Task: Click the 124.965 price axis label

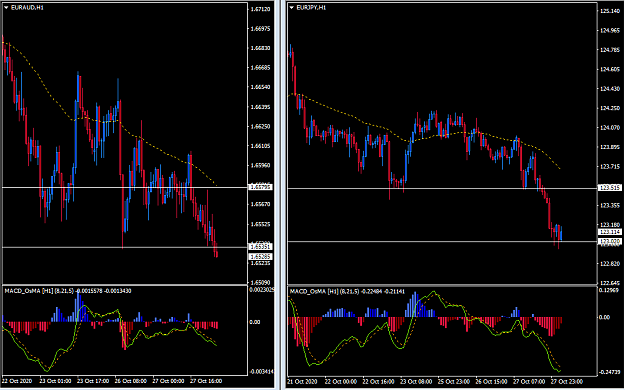Action: [610, 30]
